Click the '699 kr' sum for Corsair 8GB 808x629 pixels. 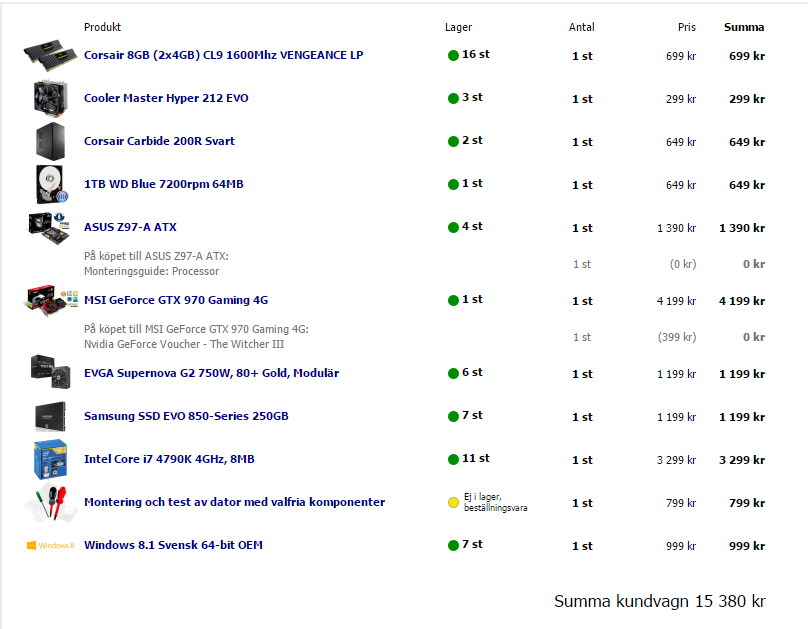[x=747, y=56]
